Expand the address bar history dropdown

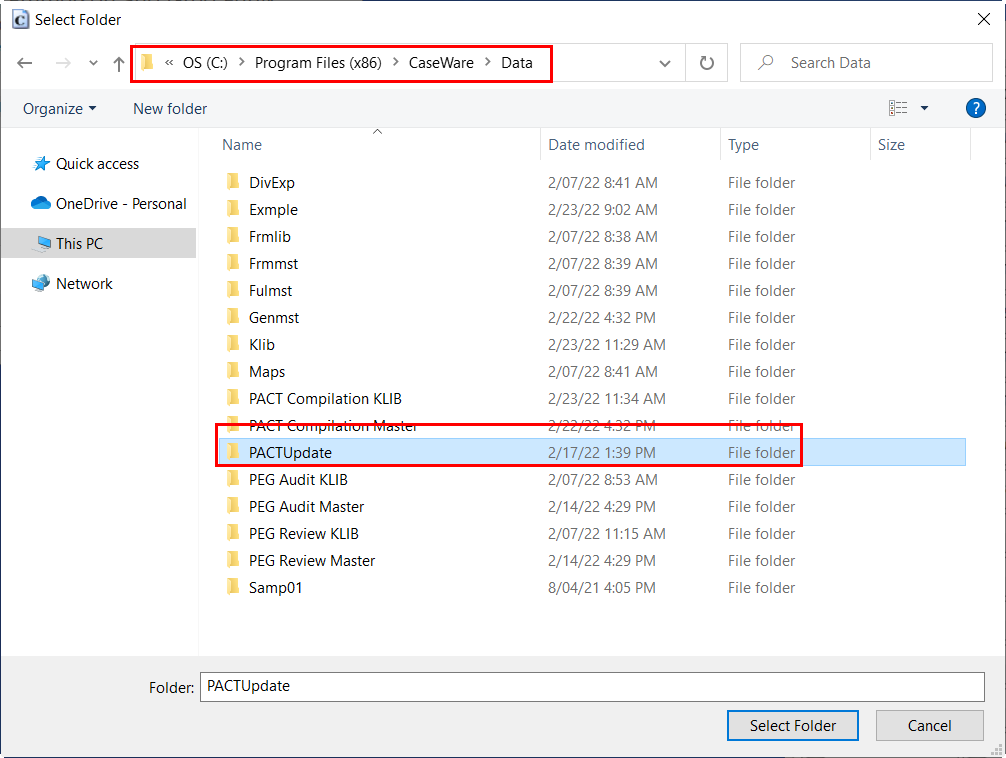[665, 62]
